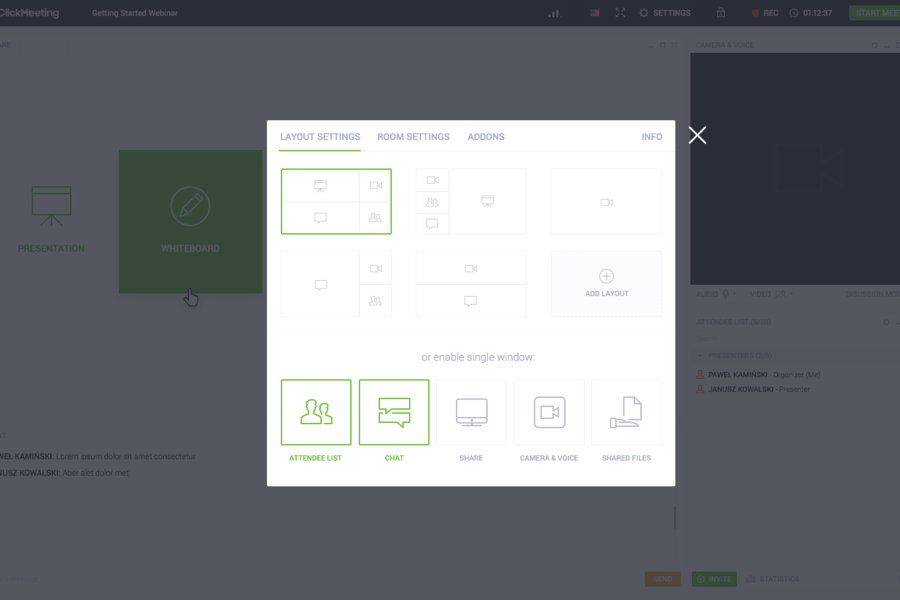The height and width of the screenshot is (600, 900).
Task: Toggle fullscreen icon in the top bar
Action: 621,13
